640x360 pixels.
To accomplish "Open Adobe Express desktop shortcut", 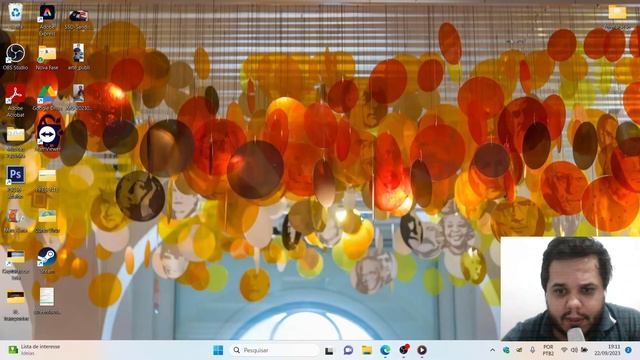I will point(47,13).
